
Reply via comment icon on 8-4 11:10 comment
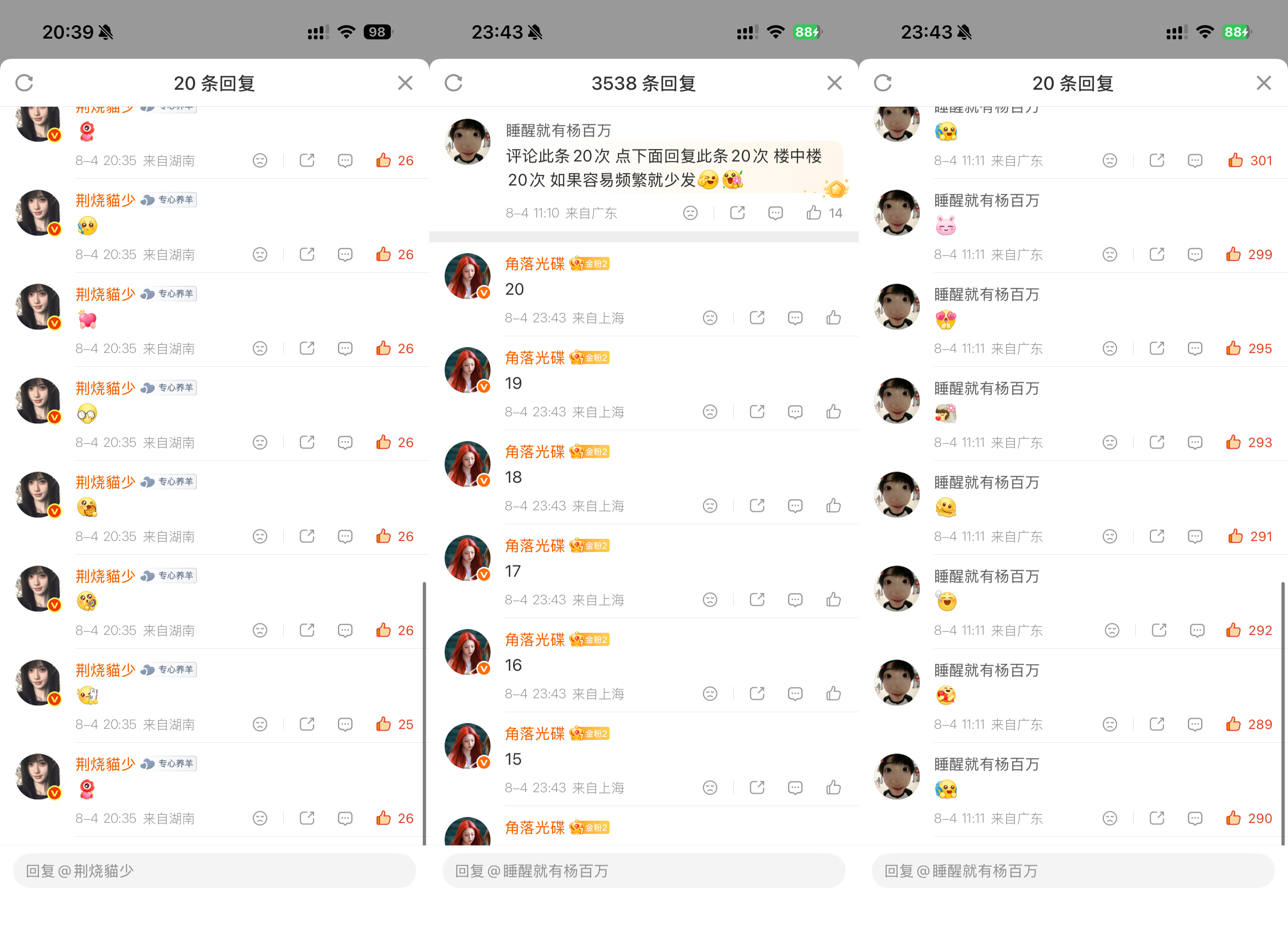[776, 213]
